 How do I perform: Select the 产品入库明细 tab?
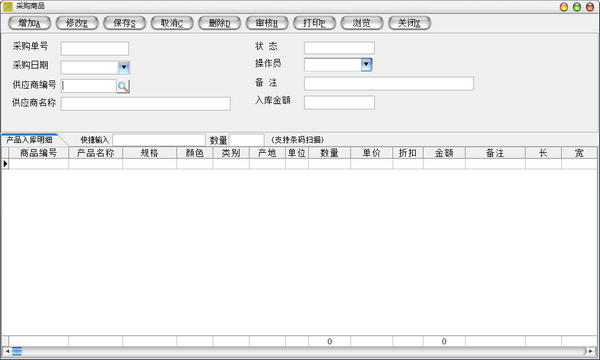(x=29, y=140)
